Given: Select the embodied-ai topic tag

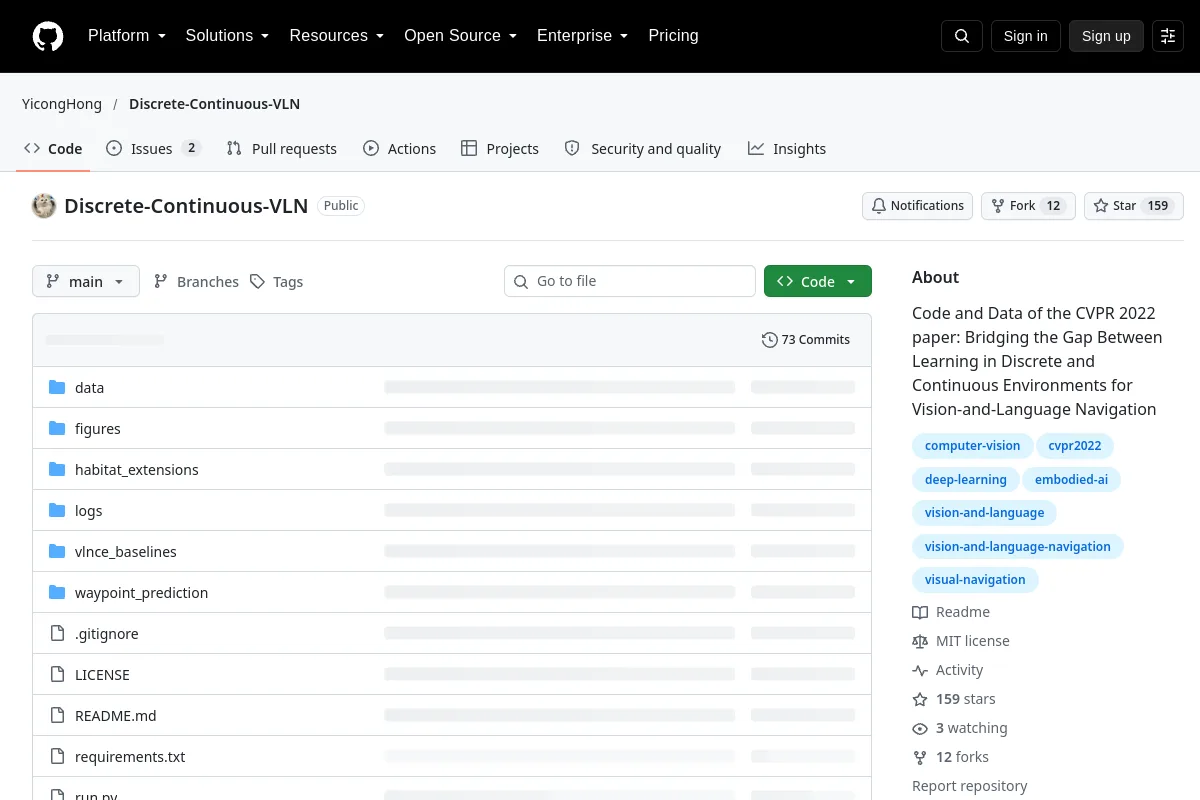Looking at the screenshot, I should pos(1071,480).
